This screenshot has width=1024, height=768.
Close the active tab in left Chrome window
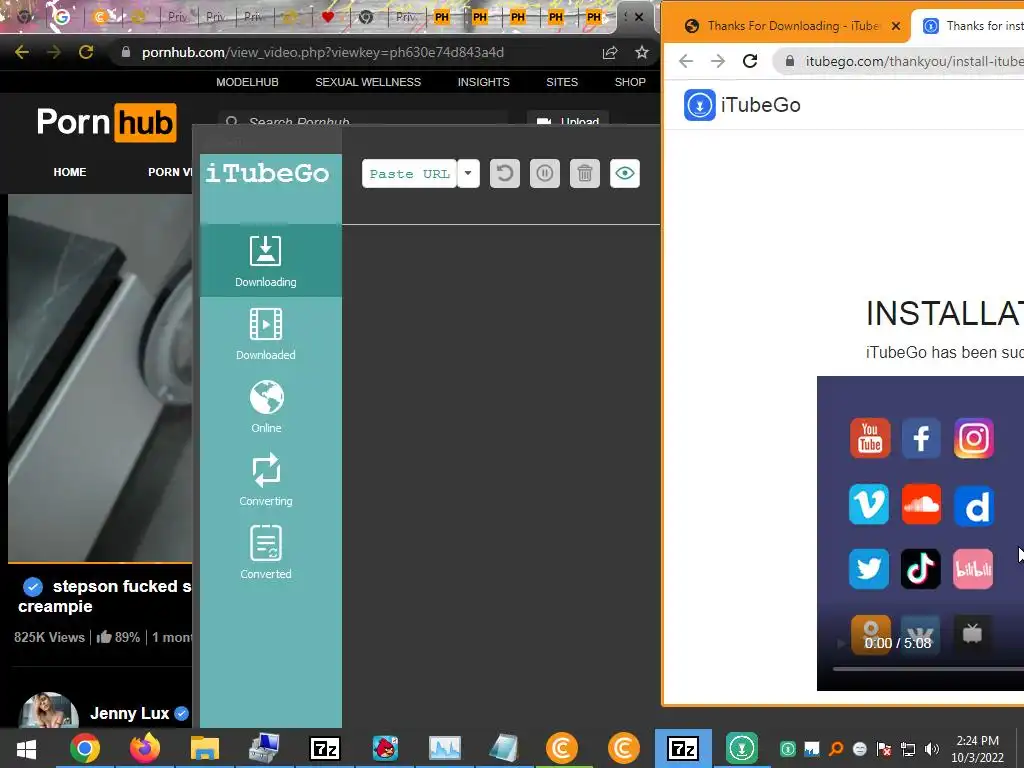point(639,17)
